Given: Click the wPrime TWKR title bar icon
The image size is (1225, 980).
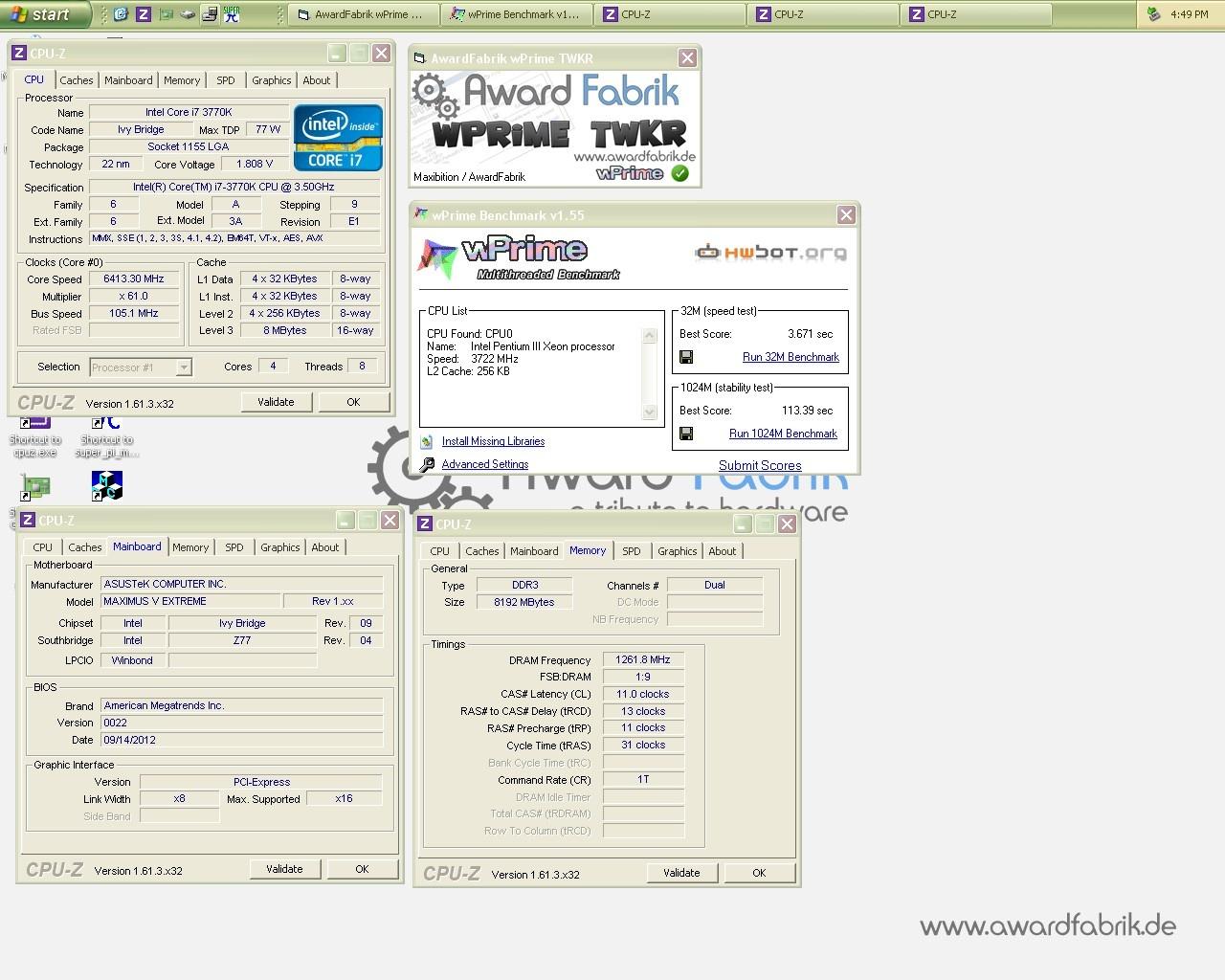Looking at the screenshot, I should (419, 58).
